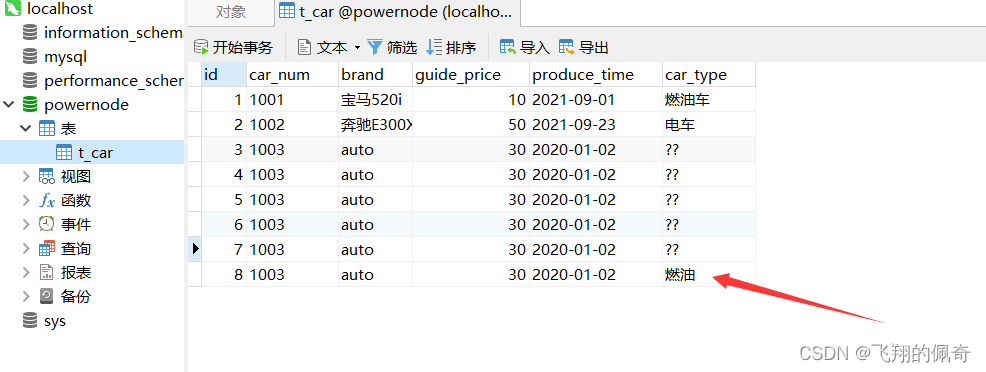This screenshot has width=986, height=372.
Task: Click the 电车 car_type cell
Action: 709,124
